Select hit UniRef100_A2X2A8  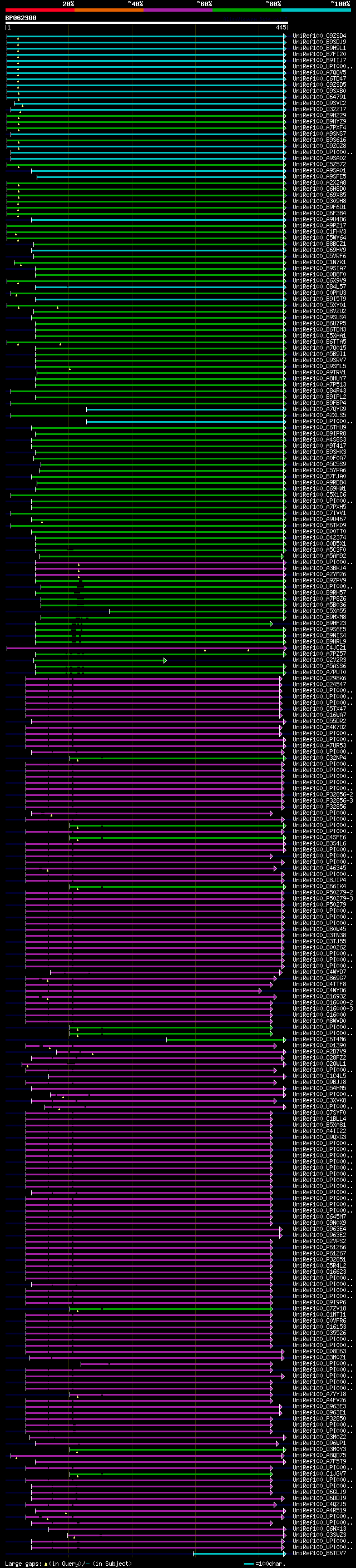coord(319,182)
